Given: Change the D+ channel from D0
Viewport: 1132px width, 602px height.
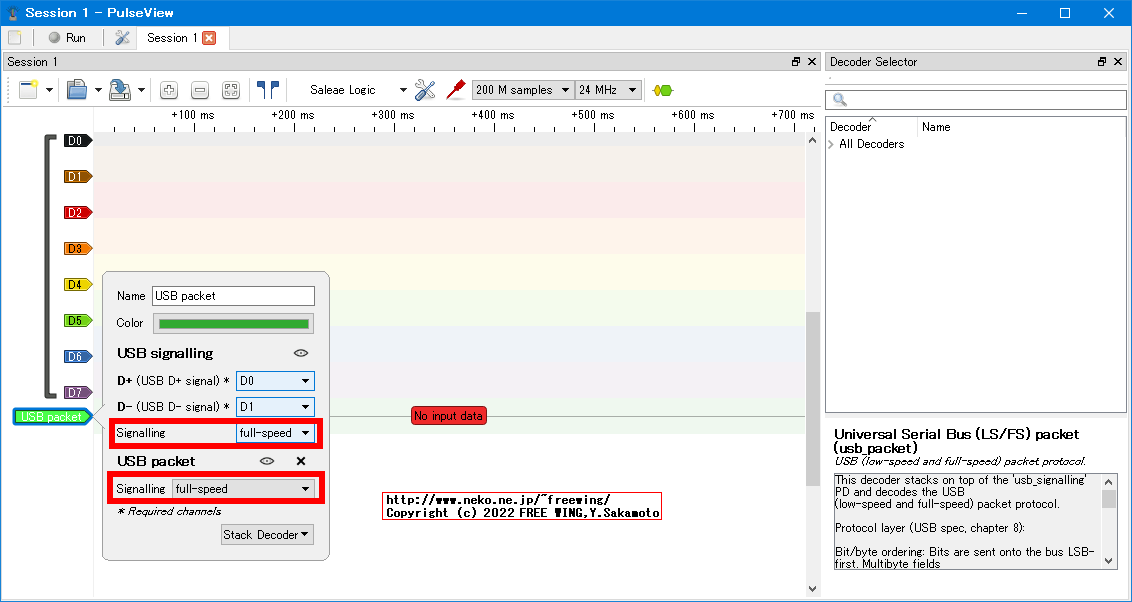Looking at the screenshot, I should coord(275,381).
